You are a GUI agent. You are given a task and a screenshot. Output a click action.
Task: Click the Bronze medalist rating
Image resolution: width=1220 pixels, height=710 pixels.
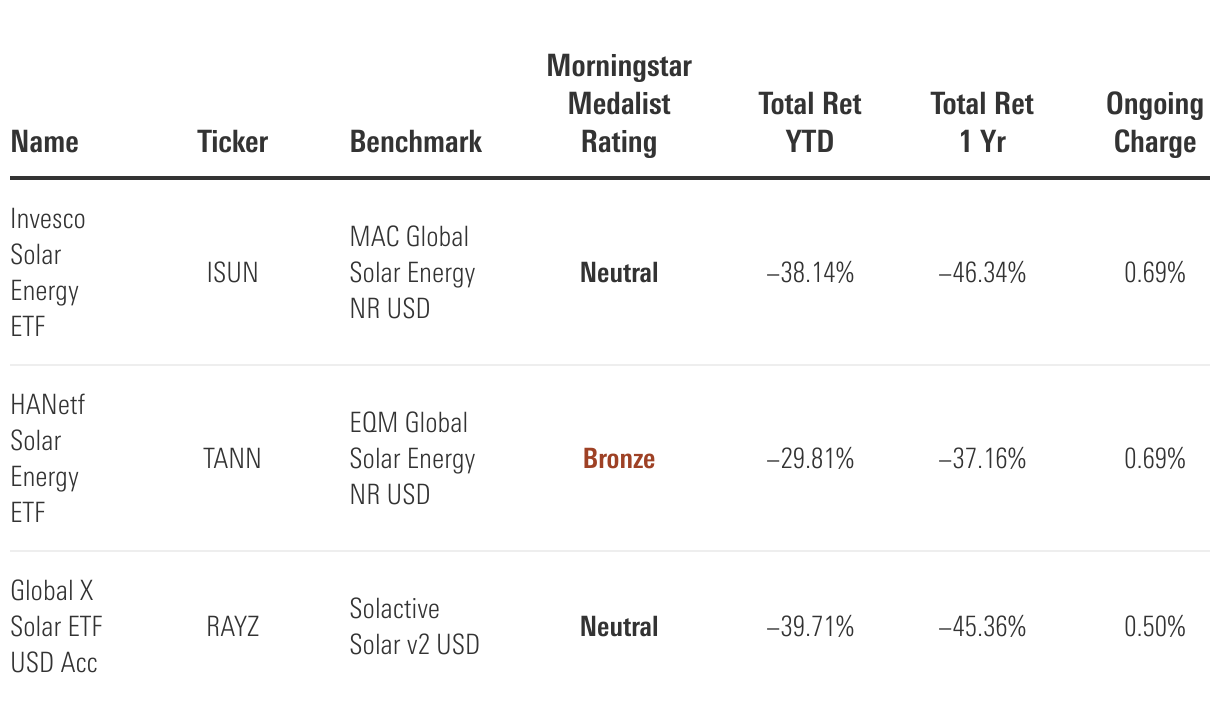point(619,459)
